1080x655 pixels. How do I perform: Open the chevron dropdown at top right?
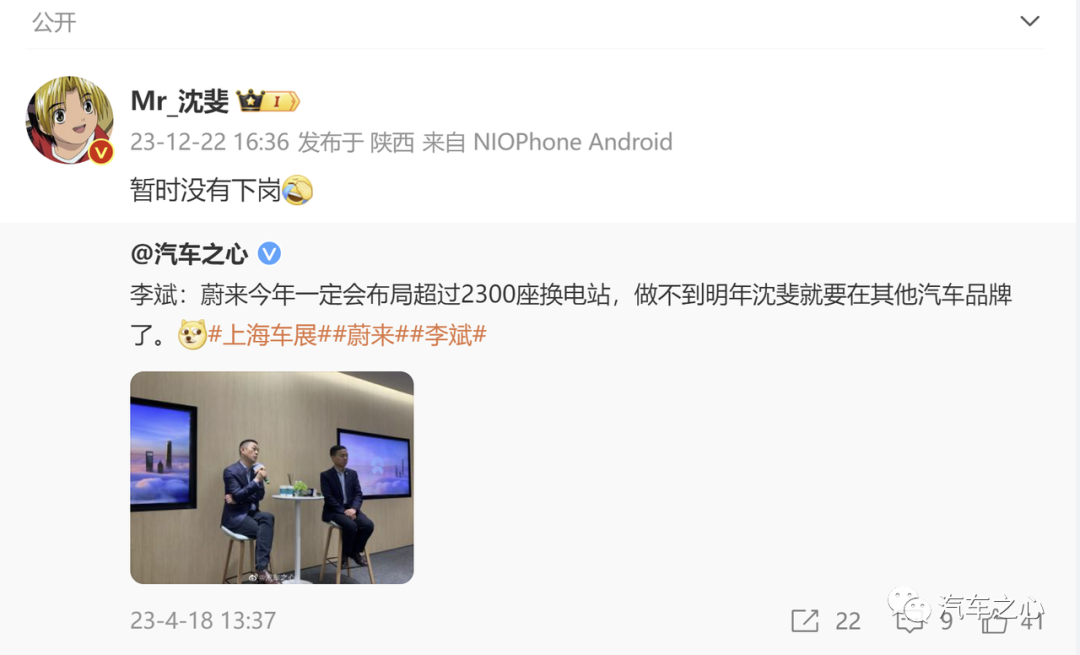[x=1030, y=21]
